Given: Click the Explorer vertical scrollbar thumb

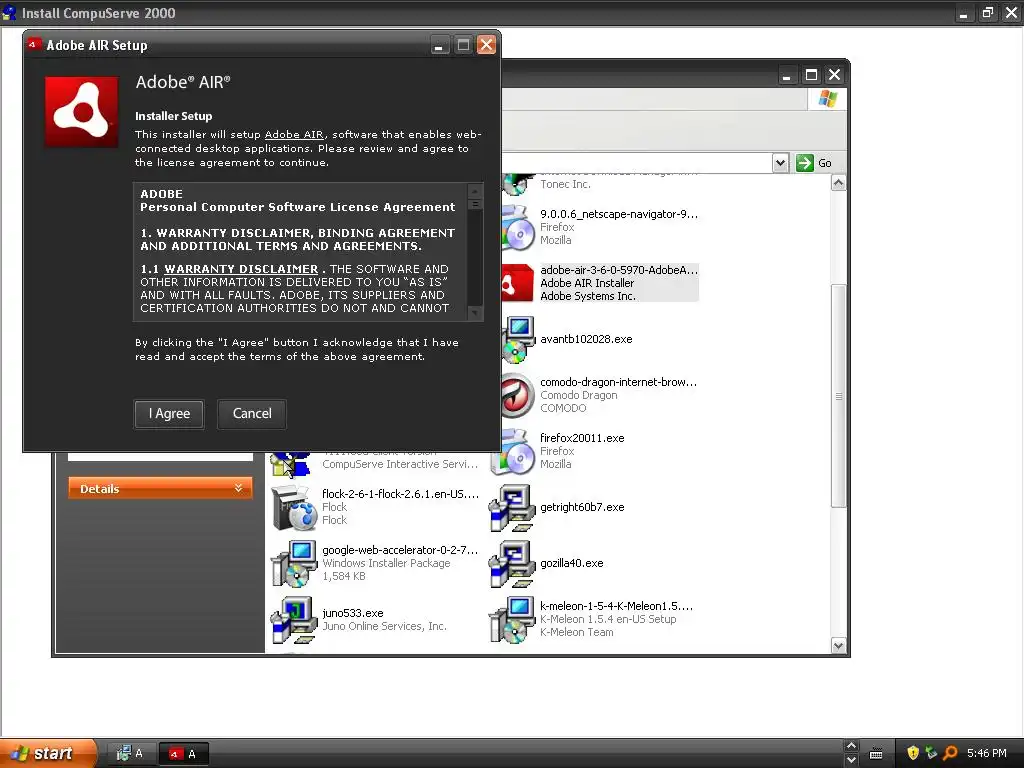Looking at the screenshot, I should pos(839,396).
